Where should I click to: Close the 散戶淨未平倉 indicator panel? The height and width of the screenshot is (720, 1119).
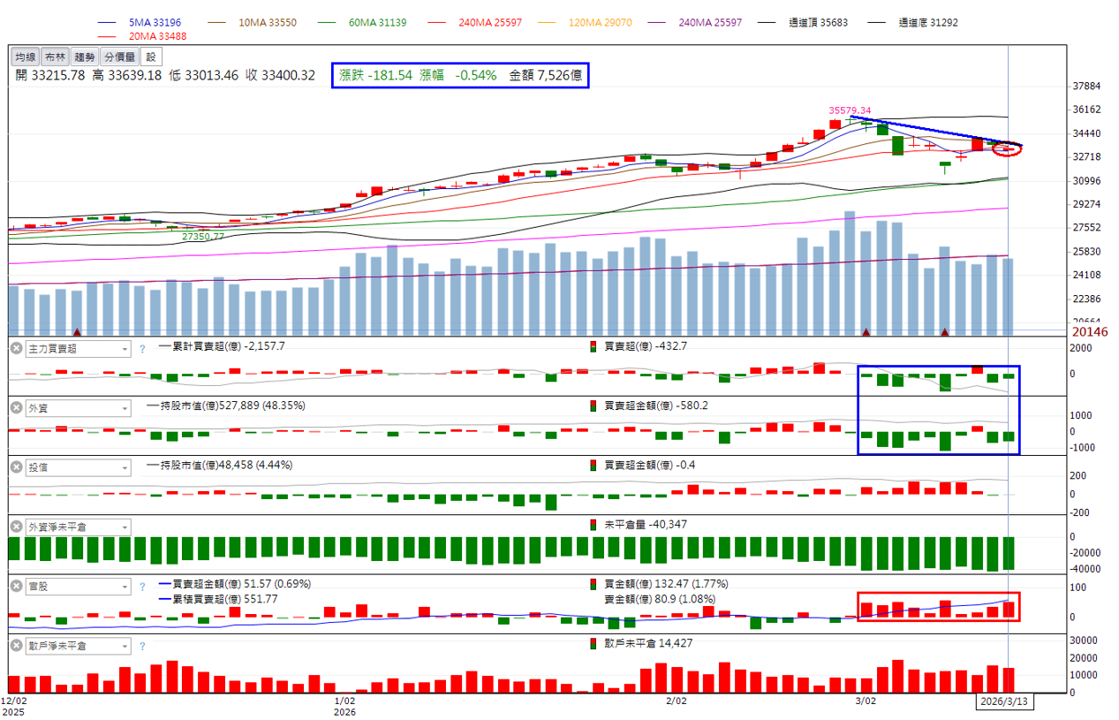(16, 645)
